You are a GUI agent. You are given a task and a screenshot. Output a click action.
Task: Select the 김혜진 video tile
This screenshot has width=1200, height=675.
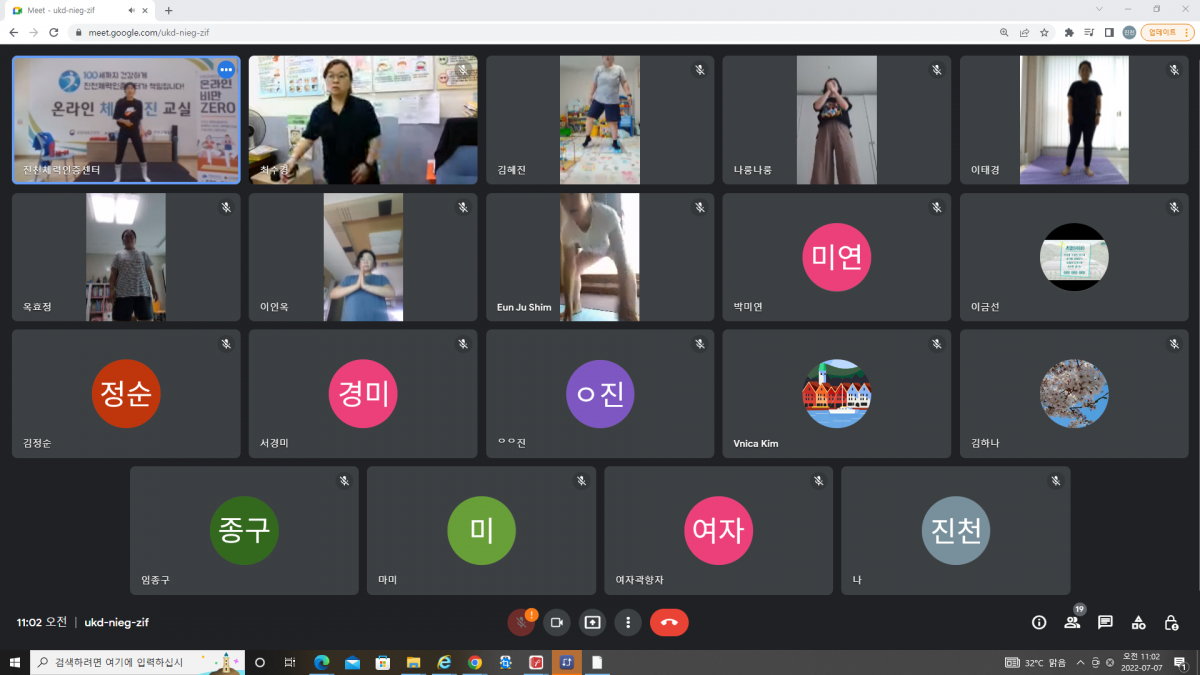600,120
